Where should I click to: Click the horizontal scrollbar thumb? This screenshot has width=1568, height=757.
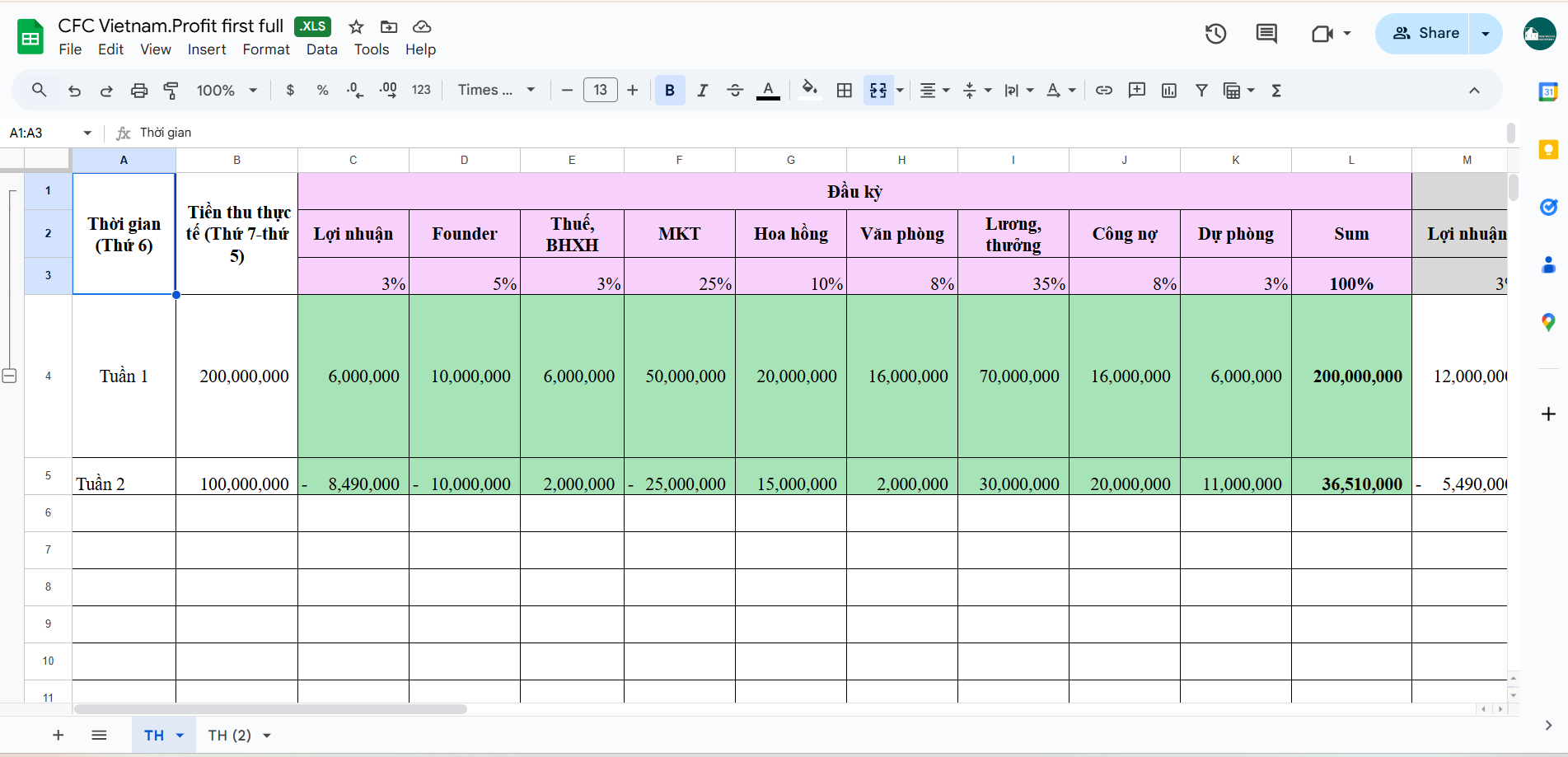click(270, 708)
